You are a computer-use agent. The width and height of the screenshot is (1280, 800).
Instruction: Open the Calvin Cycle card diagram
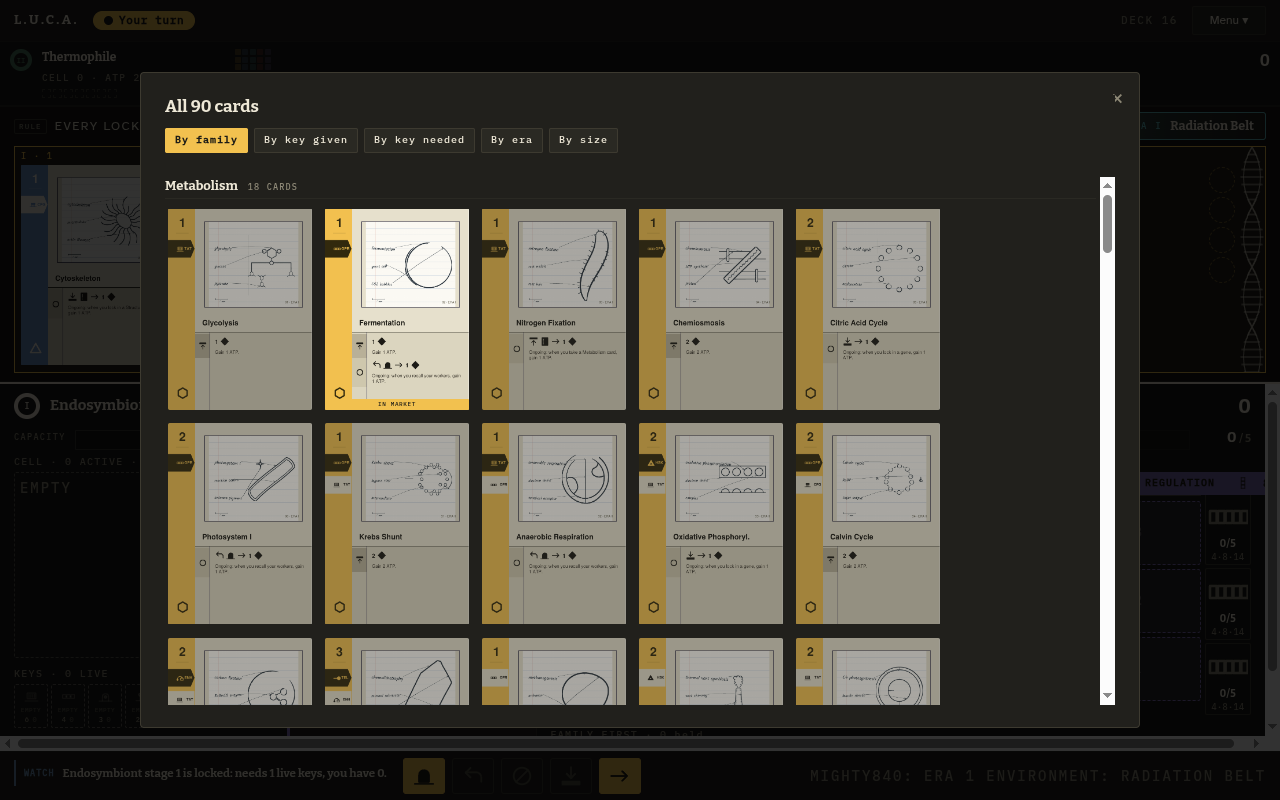(x=882, y=478)
